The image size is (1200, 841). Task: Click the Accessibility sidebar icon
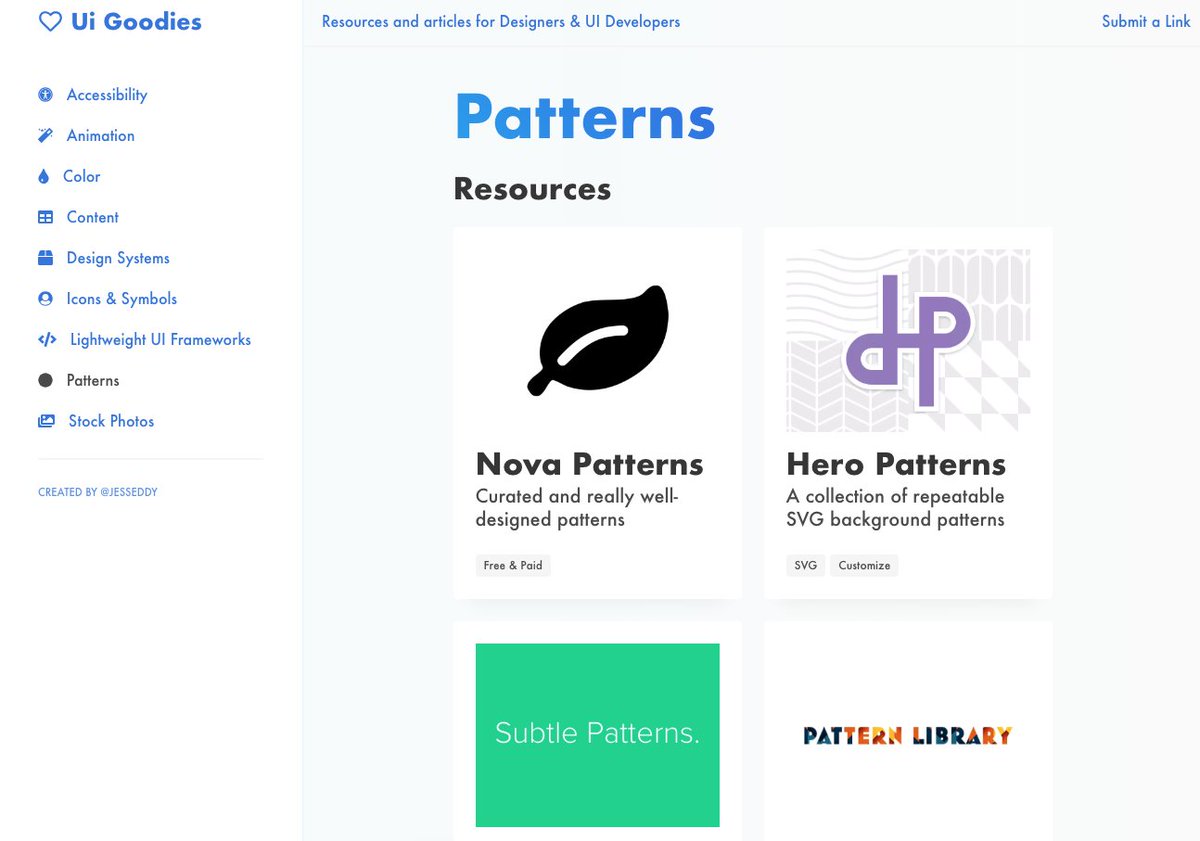pos(45,95)
